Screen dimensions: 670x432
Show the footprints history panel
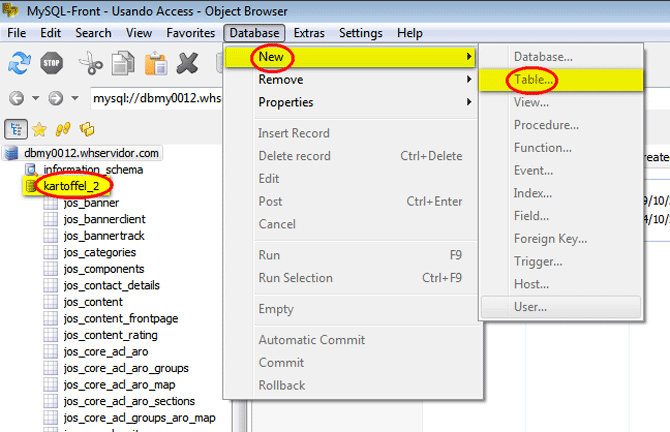(x=63, y=129)
